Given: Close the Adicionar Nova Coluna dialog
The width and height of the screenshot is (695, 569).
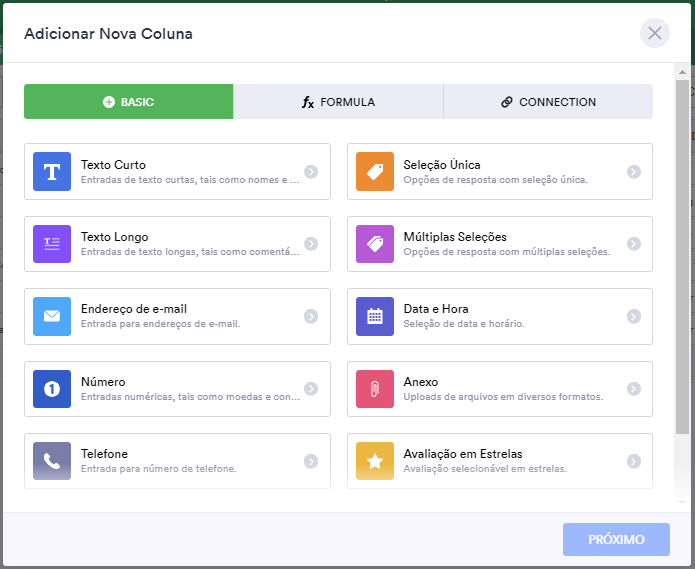Looking at the screenshot, I should click(x=654, y=34).
